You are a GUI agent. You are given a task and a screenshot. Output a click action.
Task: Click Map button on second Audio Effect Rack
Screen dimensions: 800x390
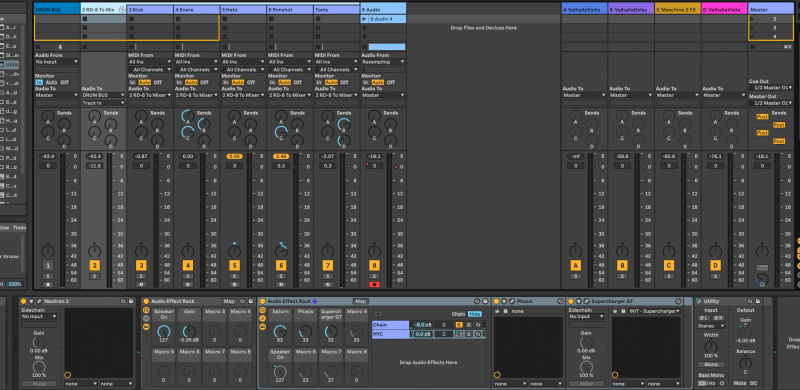tap(360, 301)
